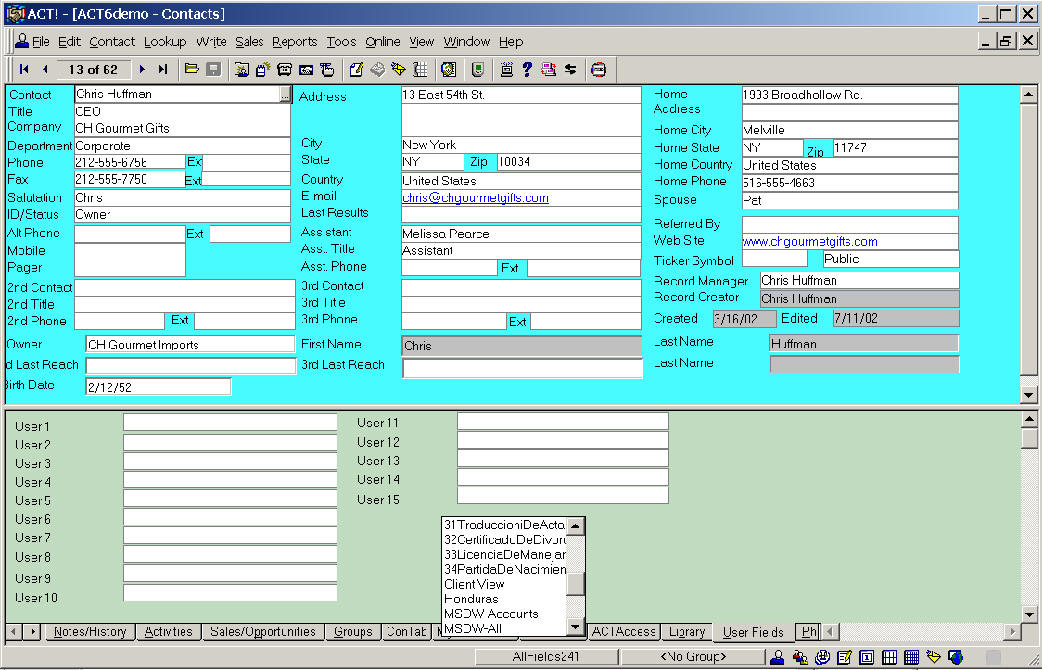
Task: Open the Online menu
Action: (383, 42)
